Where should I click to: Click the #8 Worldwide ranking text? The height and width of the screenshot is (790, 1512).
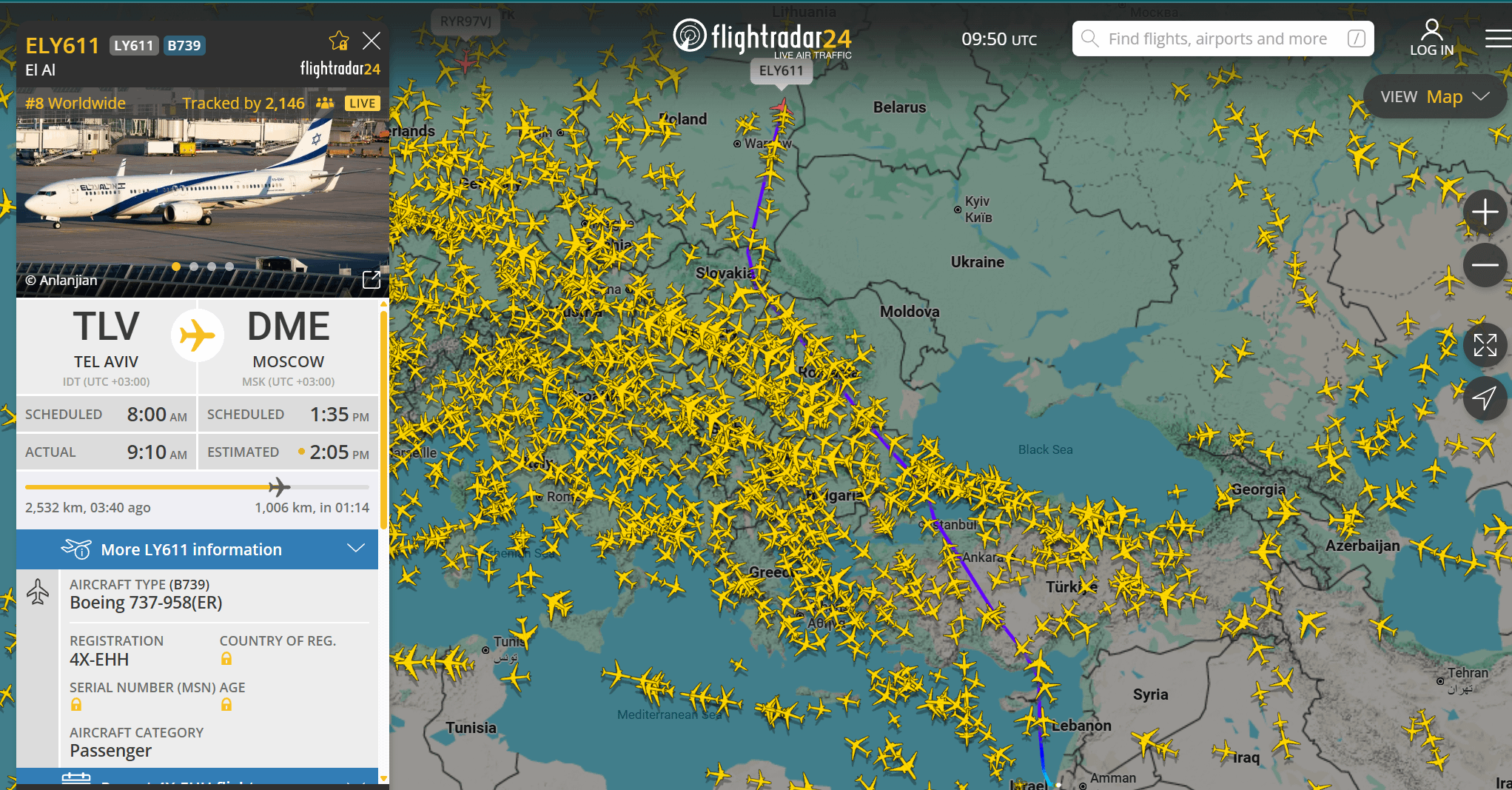tap(75, 104)
